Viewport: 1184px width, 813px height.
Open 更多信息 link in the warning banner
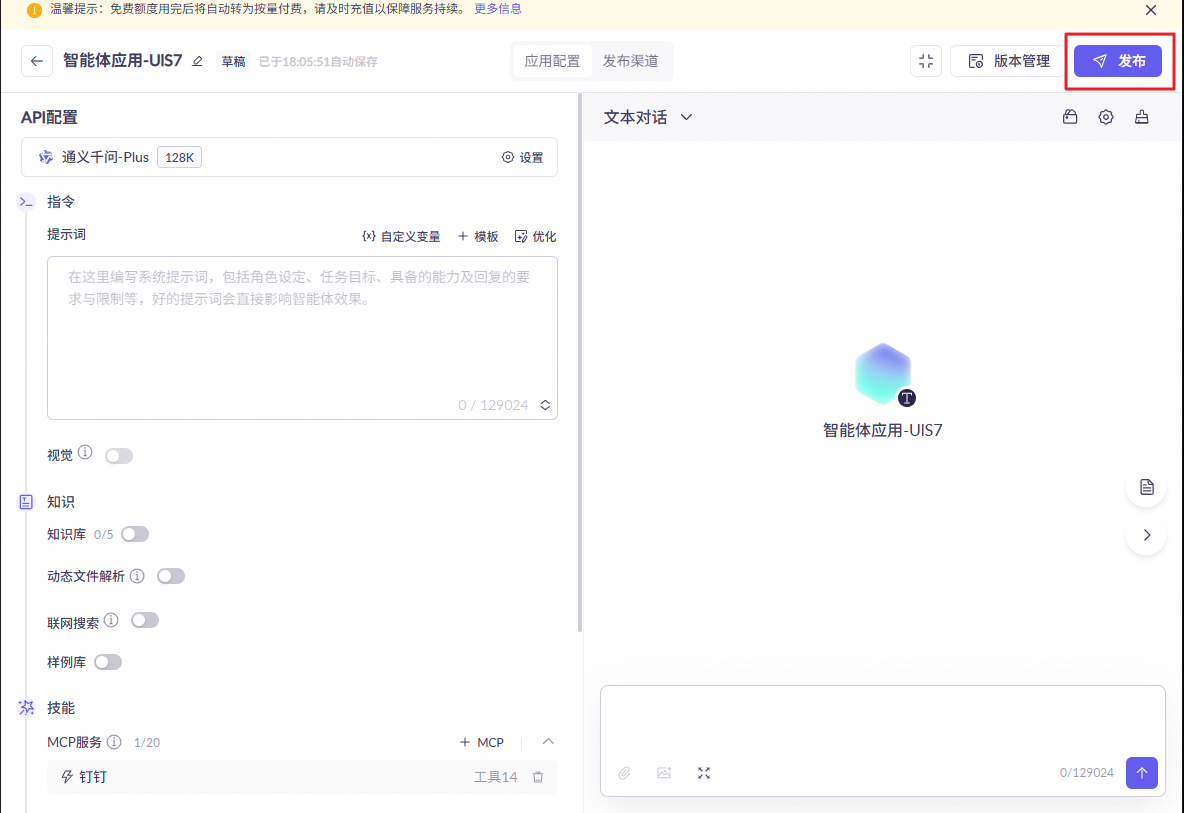498,9
